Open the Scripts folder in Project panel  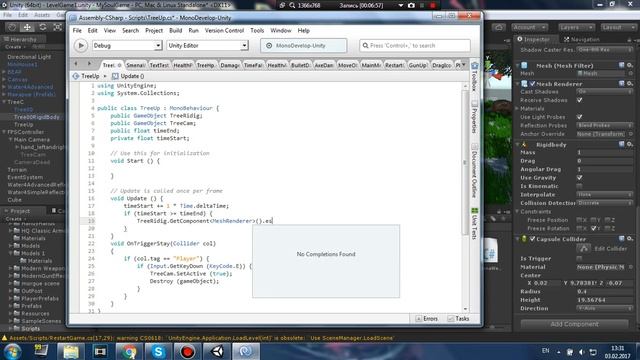pyautogui.click(x=31, y=329)
